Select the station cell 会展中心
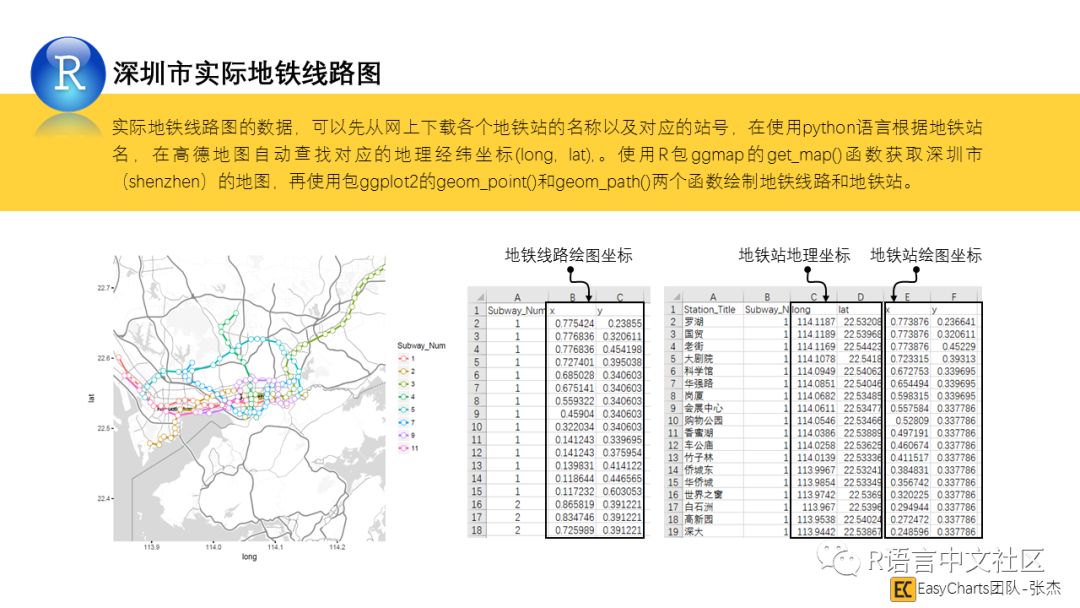This screenshot has height=608, width=1080. [712, 408]
